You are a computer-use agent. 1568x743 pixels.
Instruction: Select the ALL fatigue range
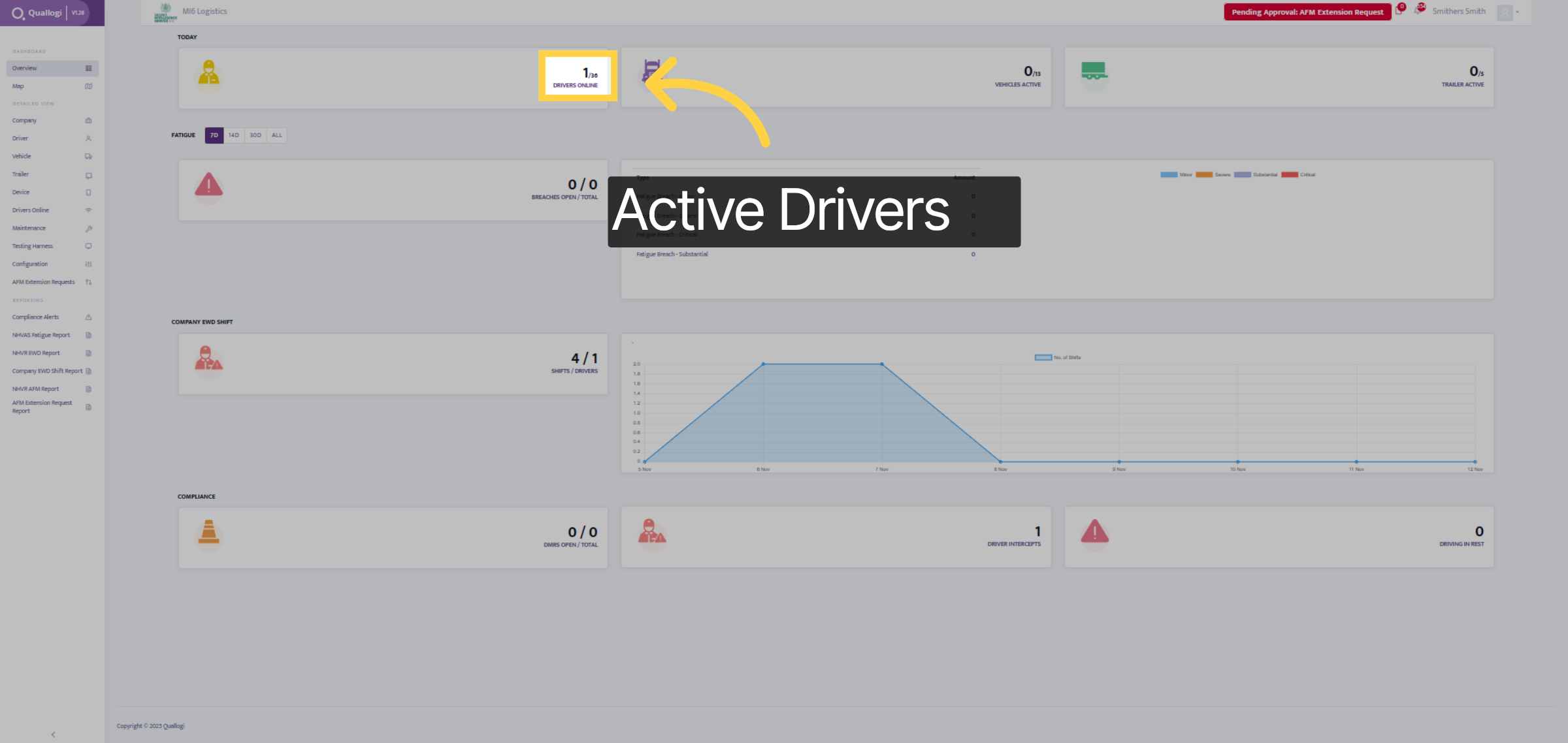pos(277,135)
